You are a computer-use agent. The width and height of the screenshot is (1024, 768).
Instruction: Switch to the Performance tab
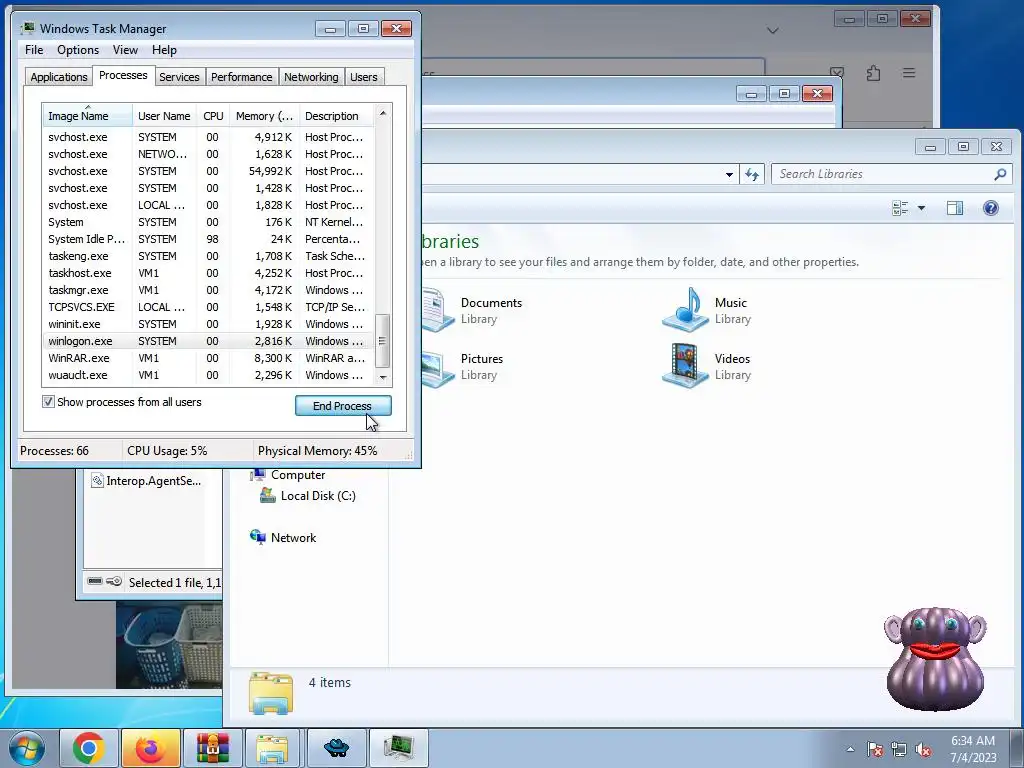241,77
